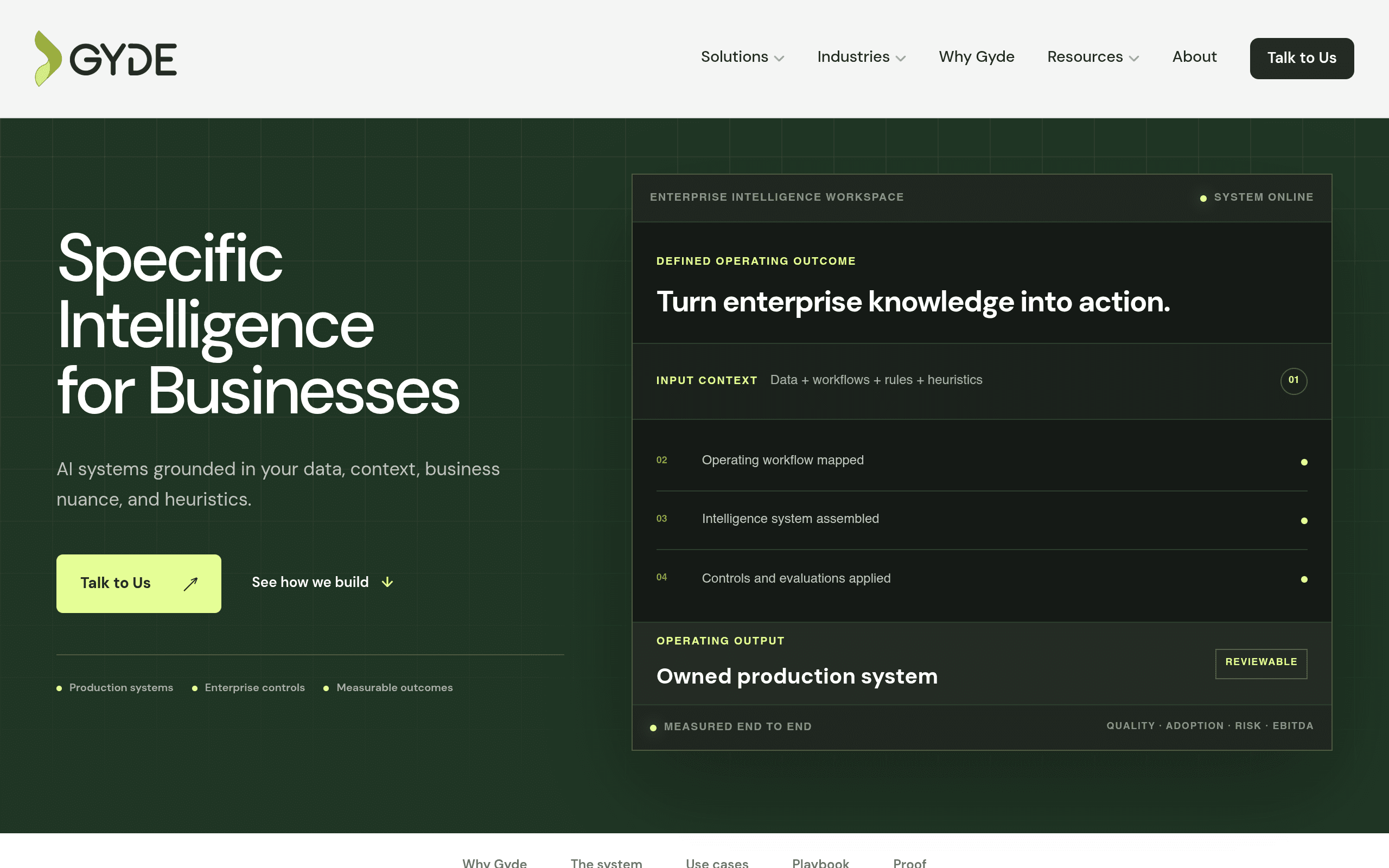
Task: Click the Data + workflows + rules + heuristics text
Action: click(876, 380)
